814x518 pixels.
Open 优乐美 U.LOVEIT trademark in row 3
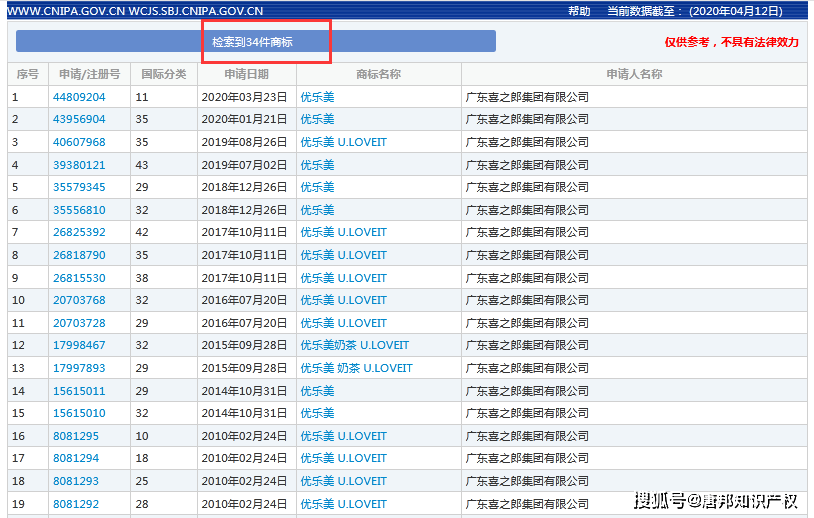pyautogui.click(x=343, y=142)
